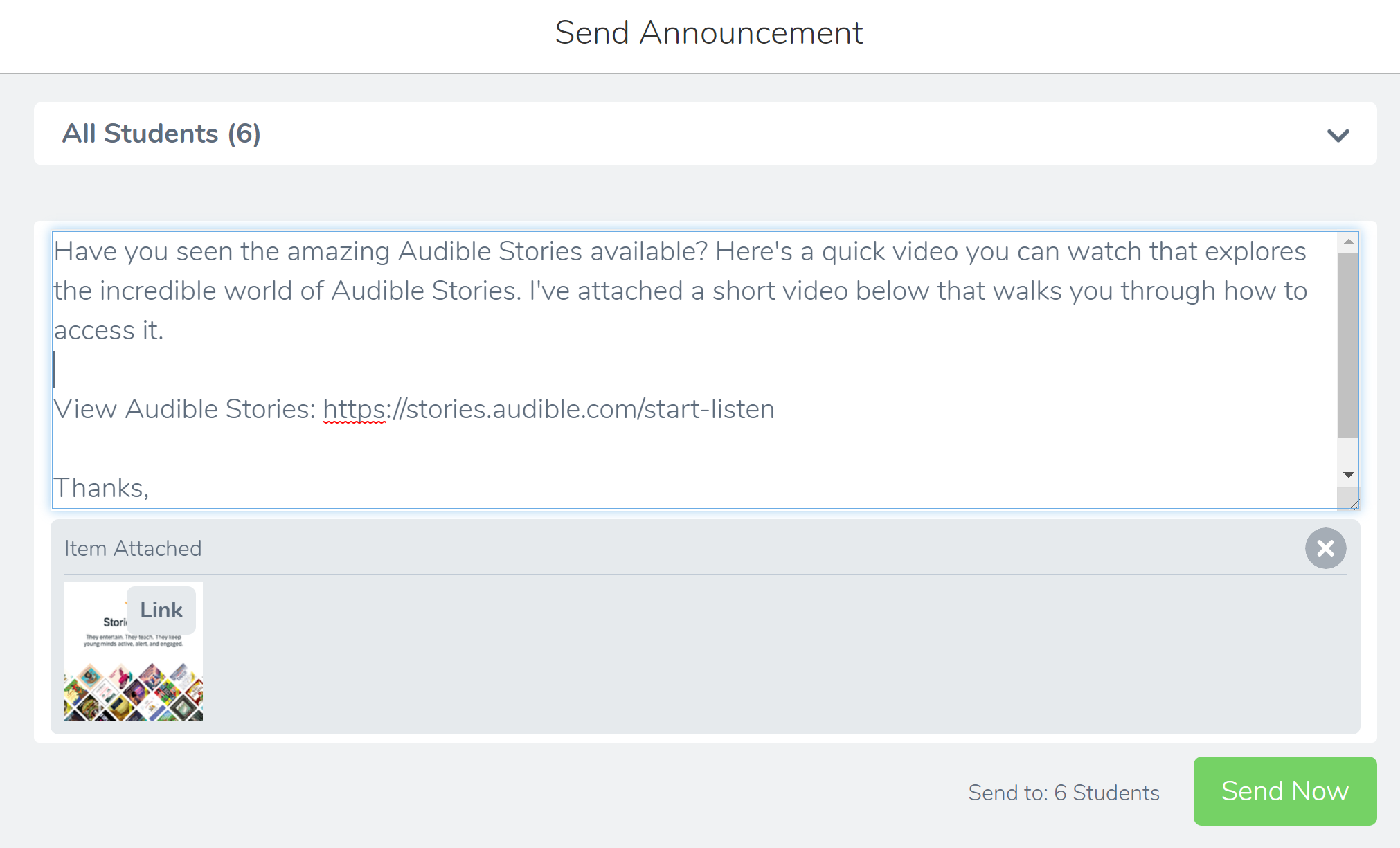Click the Send Now button
This screenshot has width=1400, height=848.
[1284, 791]
